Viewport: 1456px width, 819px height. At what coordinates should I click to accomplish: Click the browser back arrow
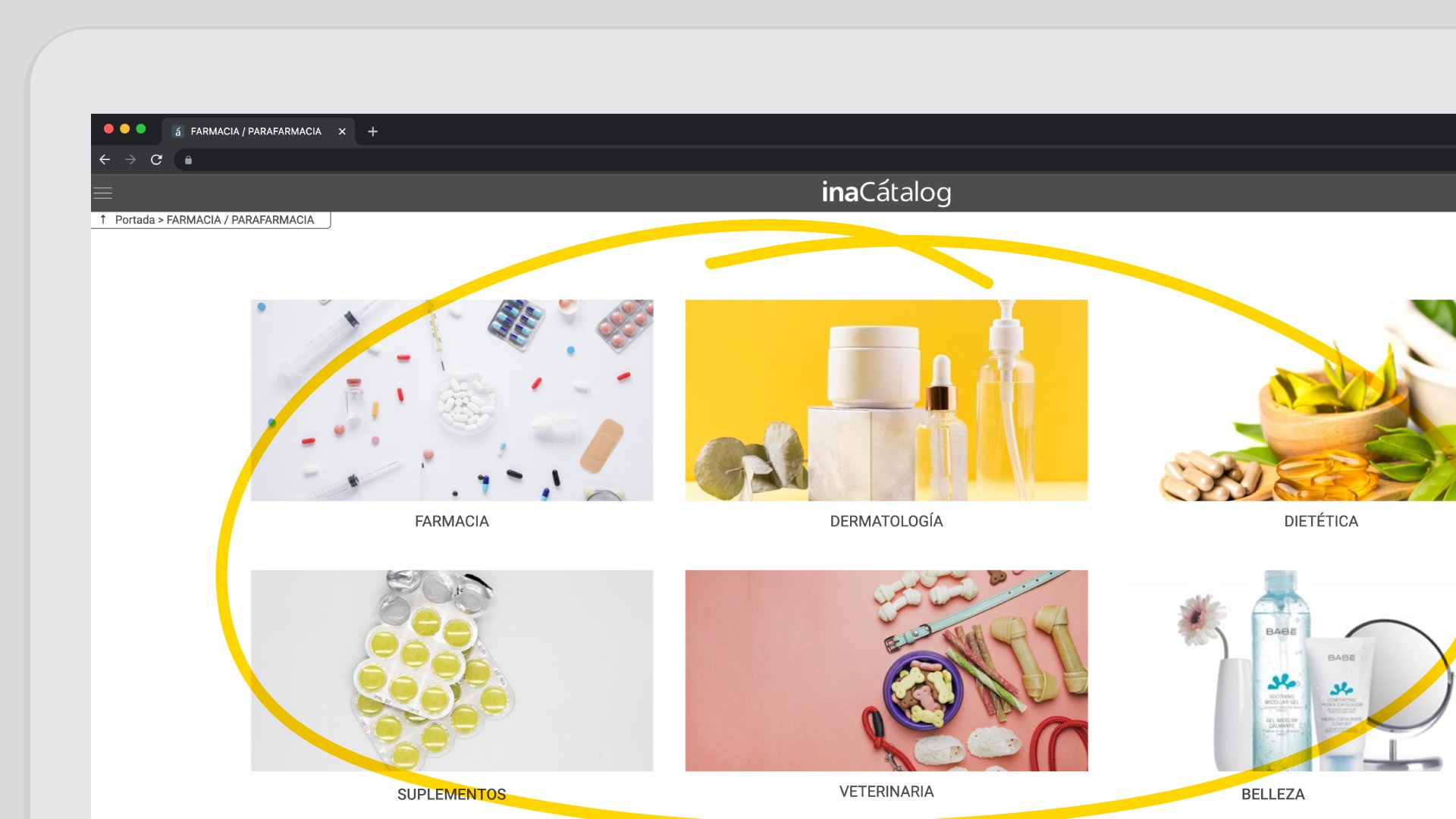tap(105, 160)
